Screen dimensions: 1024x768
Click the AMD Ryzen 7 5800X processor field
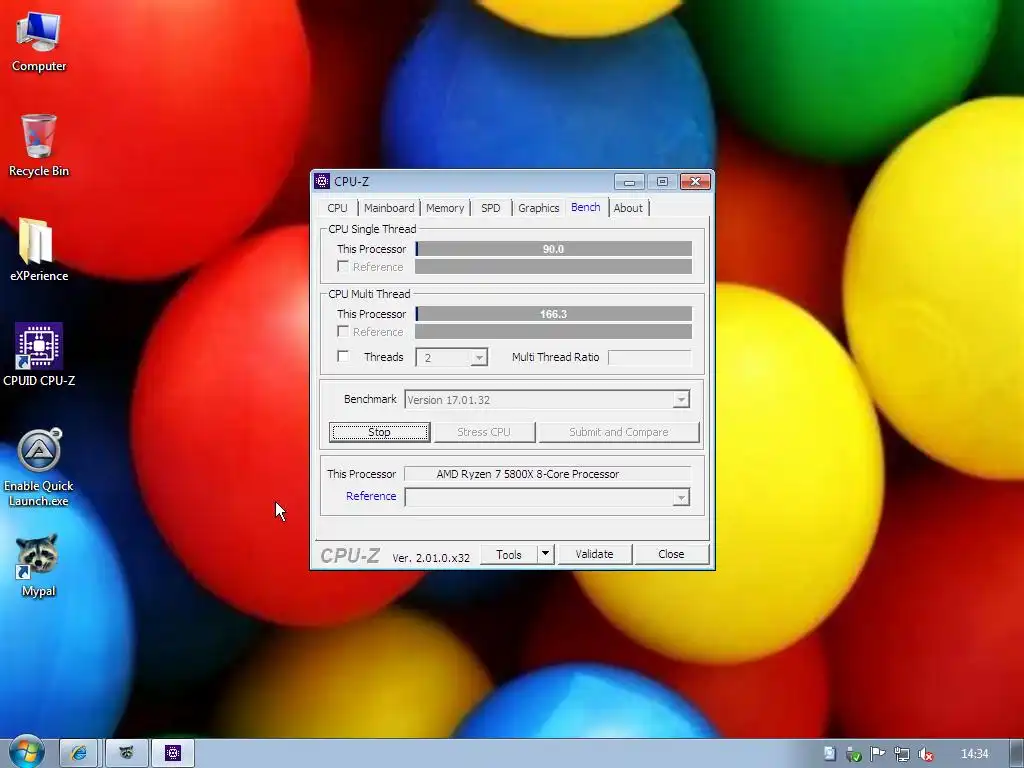547,474
